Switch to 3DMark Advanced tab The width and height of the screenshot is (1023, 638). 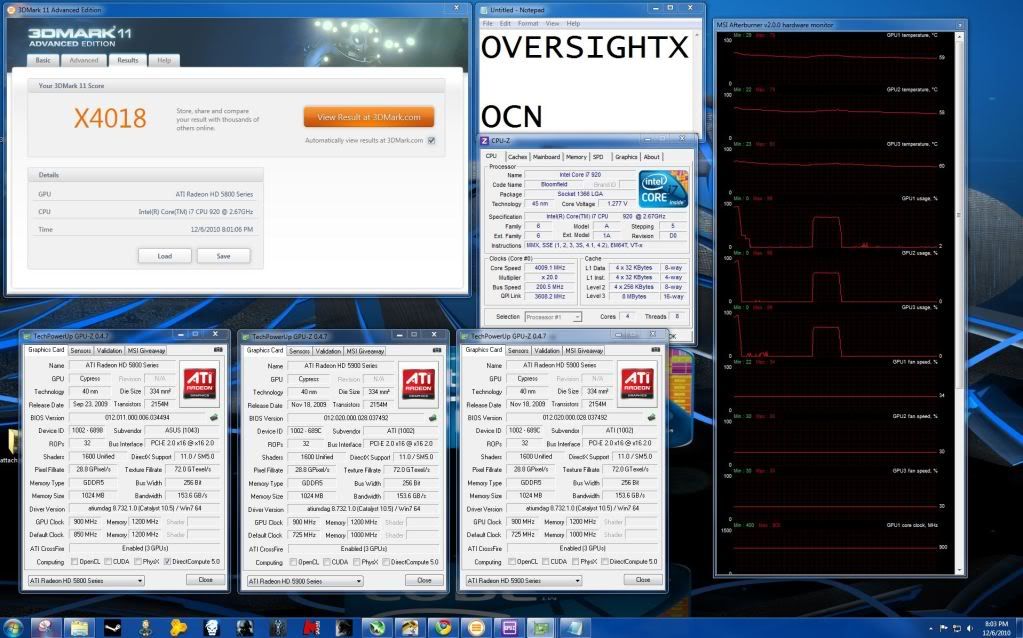pos(84,60)
